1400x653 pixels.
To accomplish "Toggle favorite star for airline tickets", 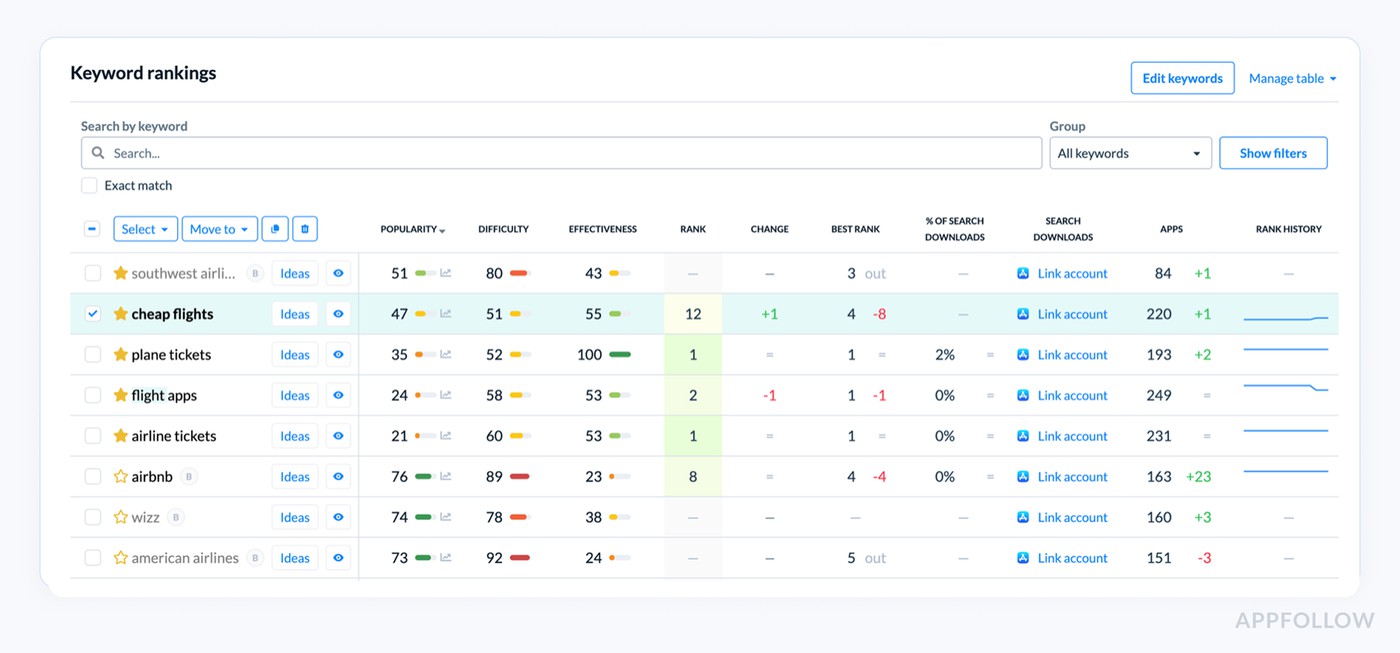I will (x=121, y=436).
